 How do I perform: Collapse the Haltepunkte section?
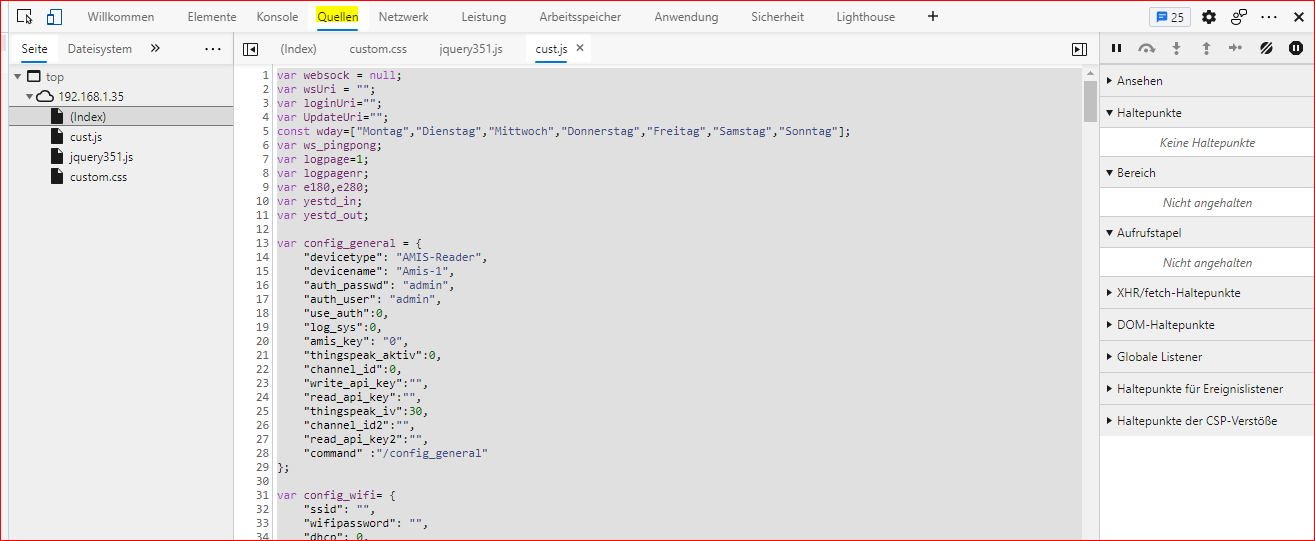[x=1207, y=113]
